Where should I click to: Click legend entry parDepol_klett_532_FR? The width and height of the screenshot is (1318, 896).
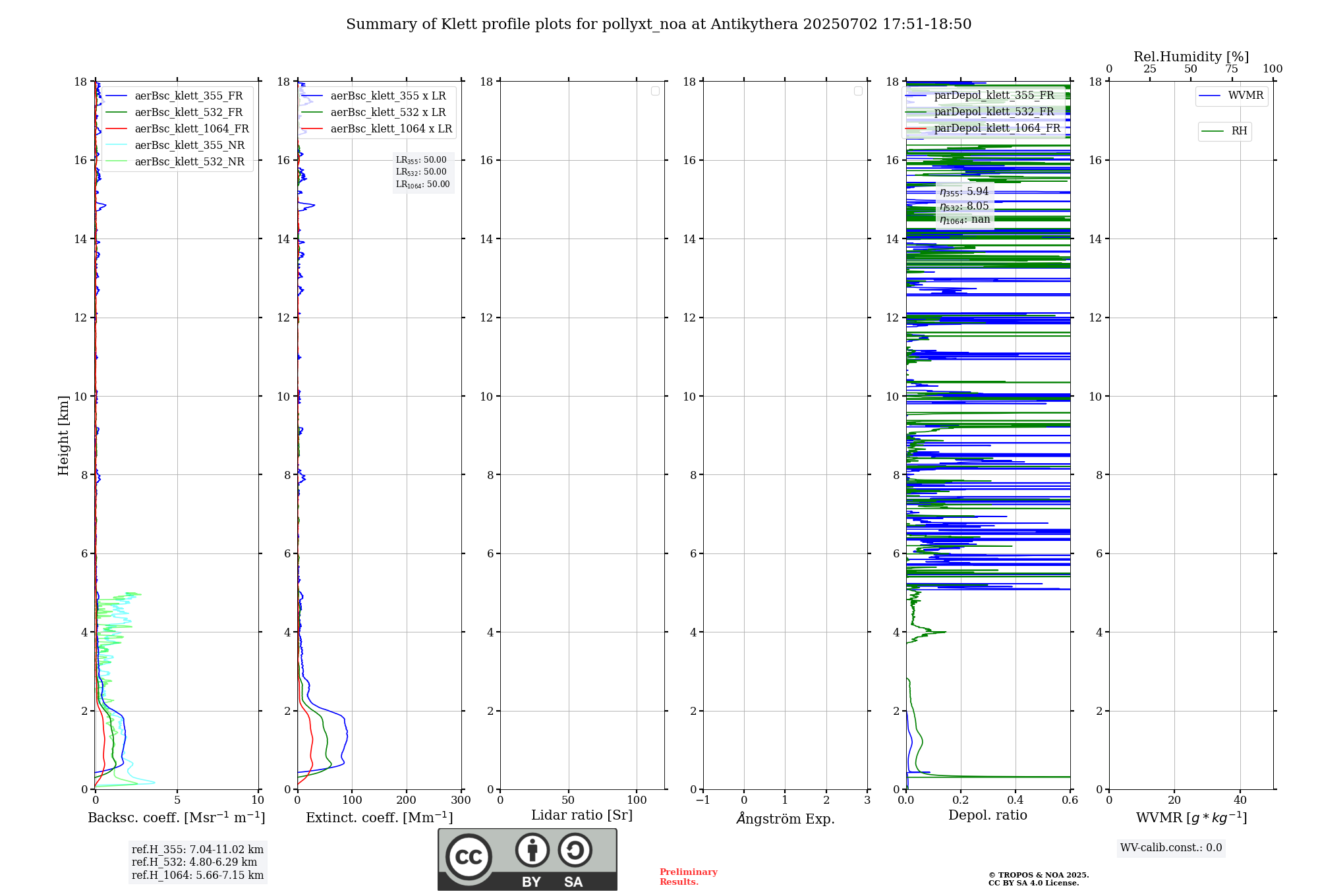[x=994, y=112]
